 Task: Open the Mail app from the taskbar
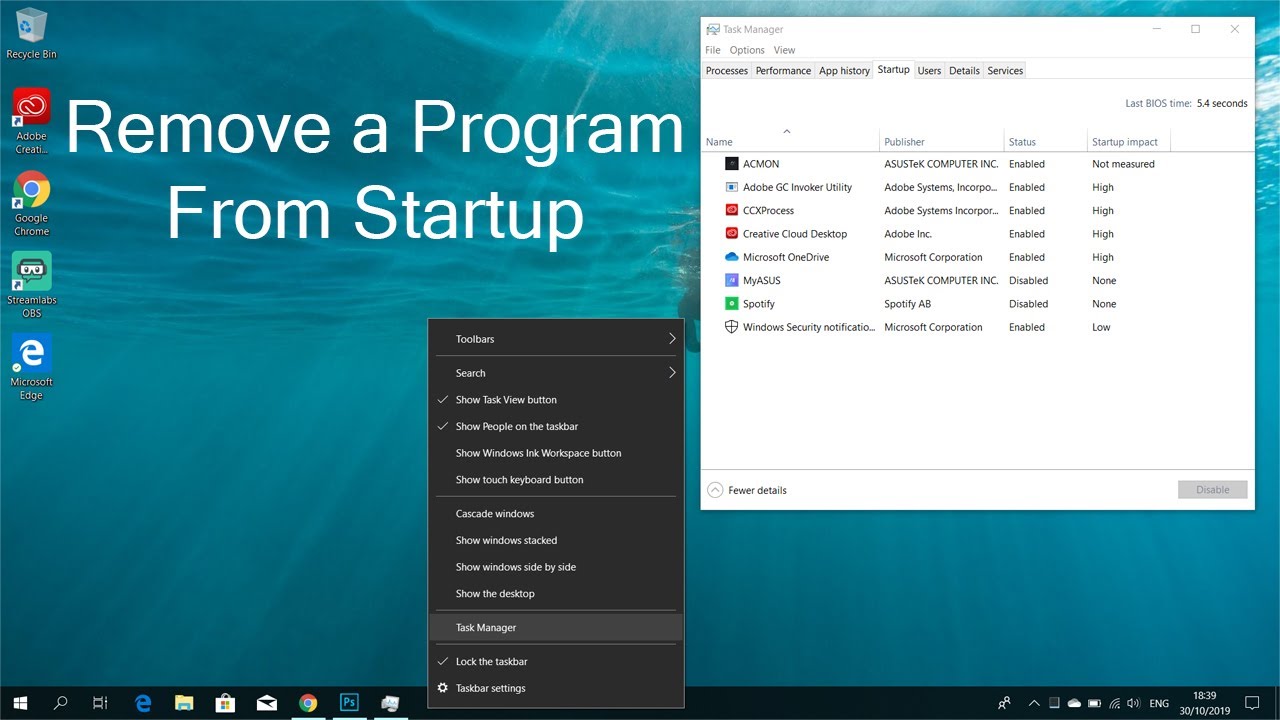pos(267,703)
